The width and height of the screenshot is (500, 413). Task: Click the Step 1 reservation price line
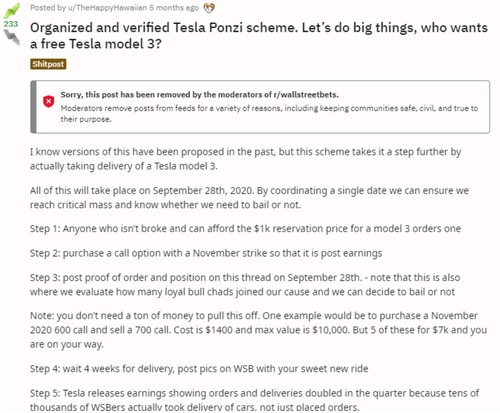245,229
